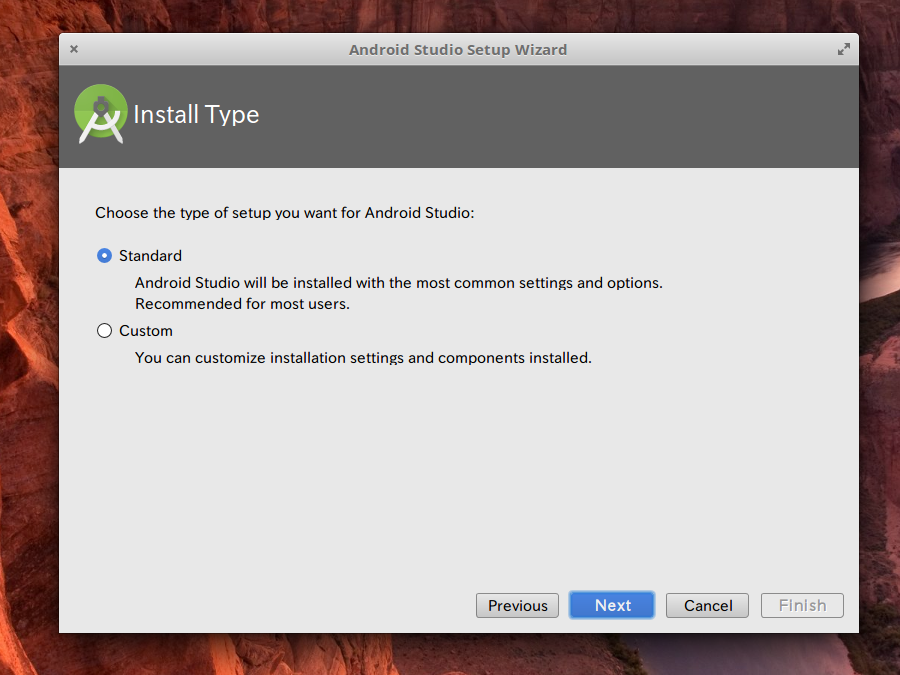Choose the Custom install type radio button
This screenshot has height=675, width=900.
coord(104,331)
